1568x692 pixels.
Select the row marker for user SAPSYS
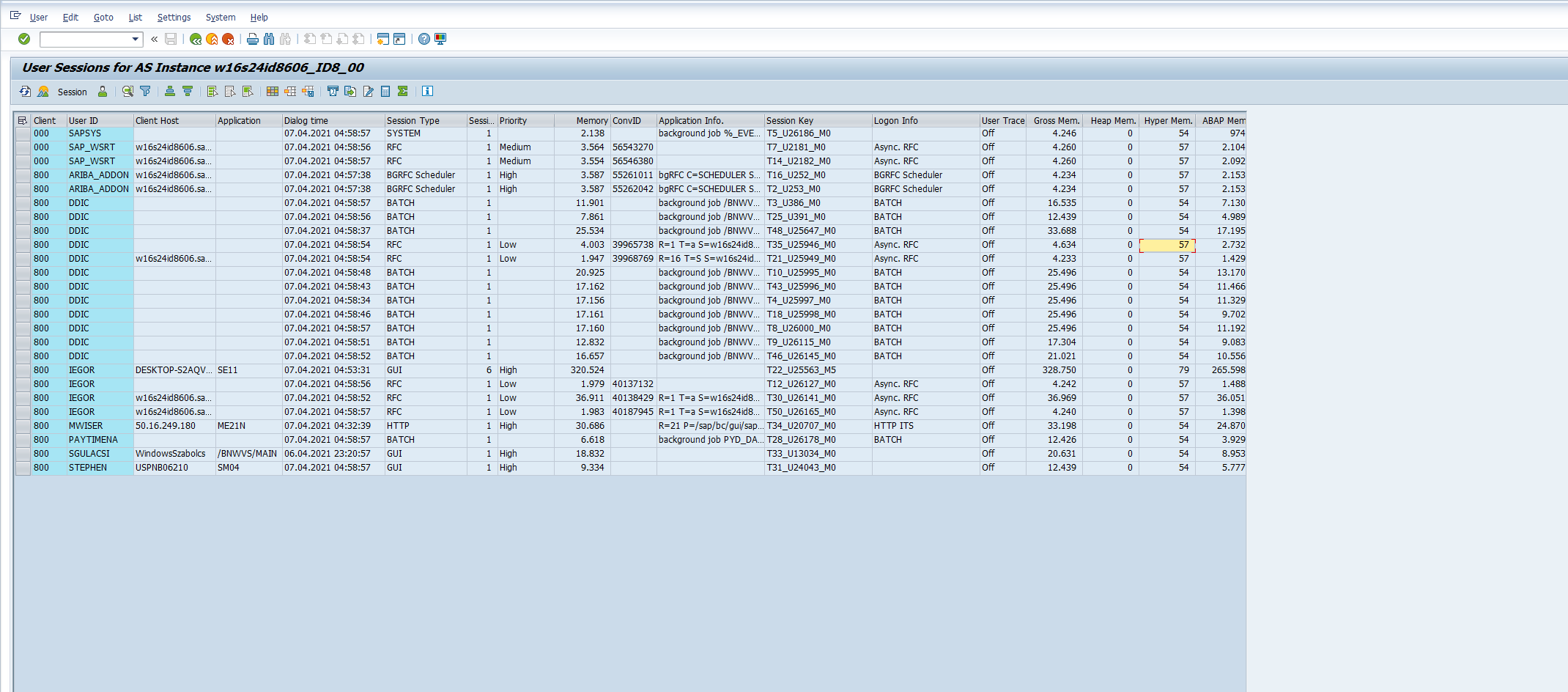point(23,133)
